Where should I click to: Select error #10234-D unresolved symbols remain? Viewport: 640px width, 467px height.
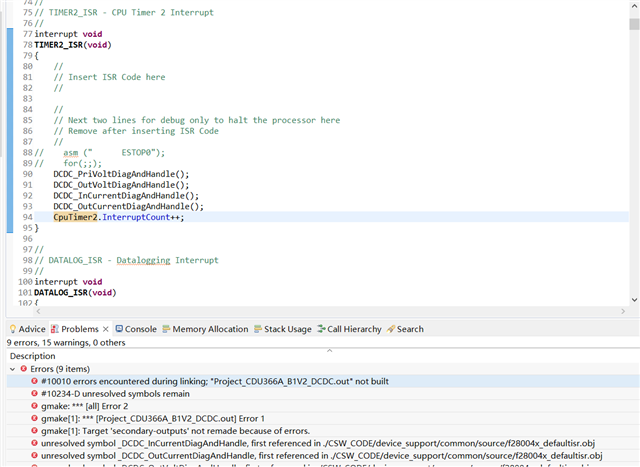coord(323,394)
